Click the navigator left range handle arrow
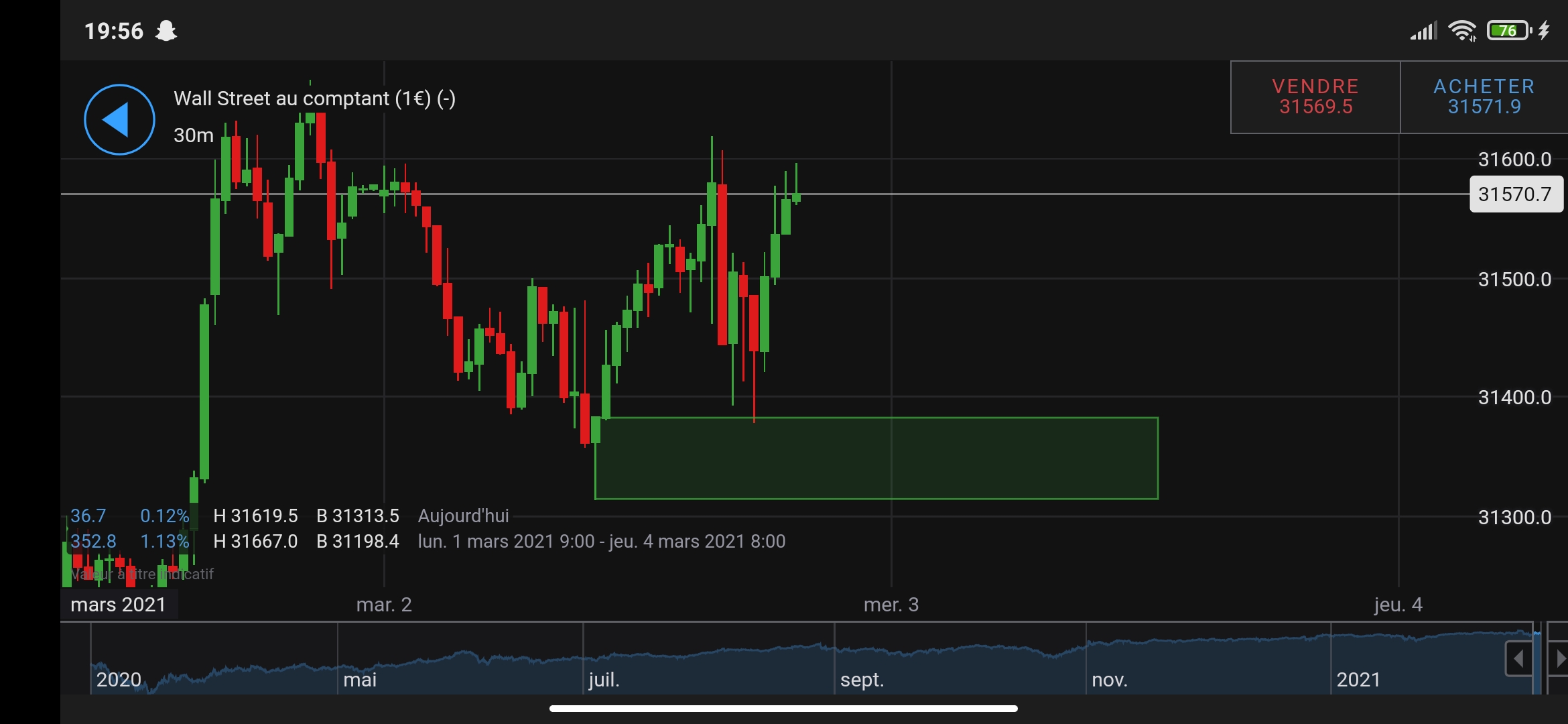Screen dimensions: 1568x724 pos(1518,659)
